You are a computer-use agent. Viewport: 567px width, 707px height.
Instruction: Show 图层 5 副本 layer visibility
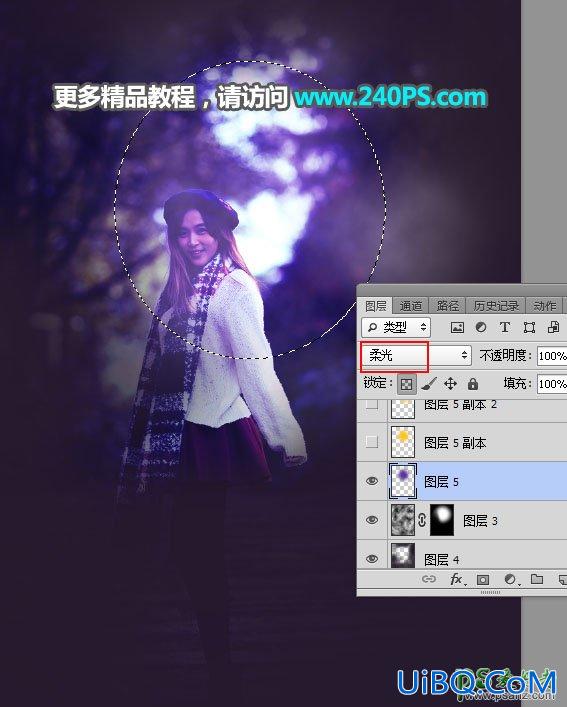tap(372, 442)
